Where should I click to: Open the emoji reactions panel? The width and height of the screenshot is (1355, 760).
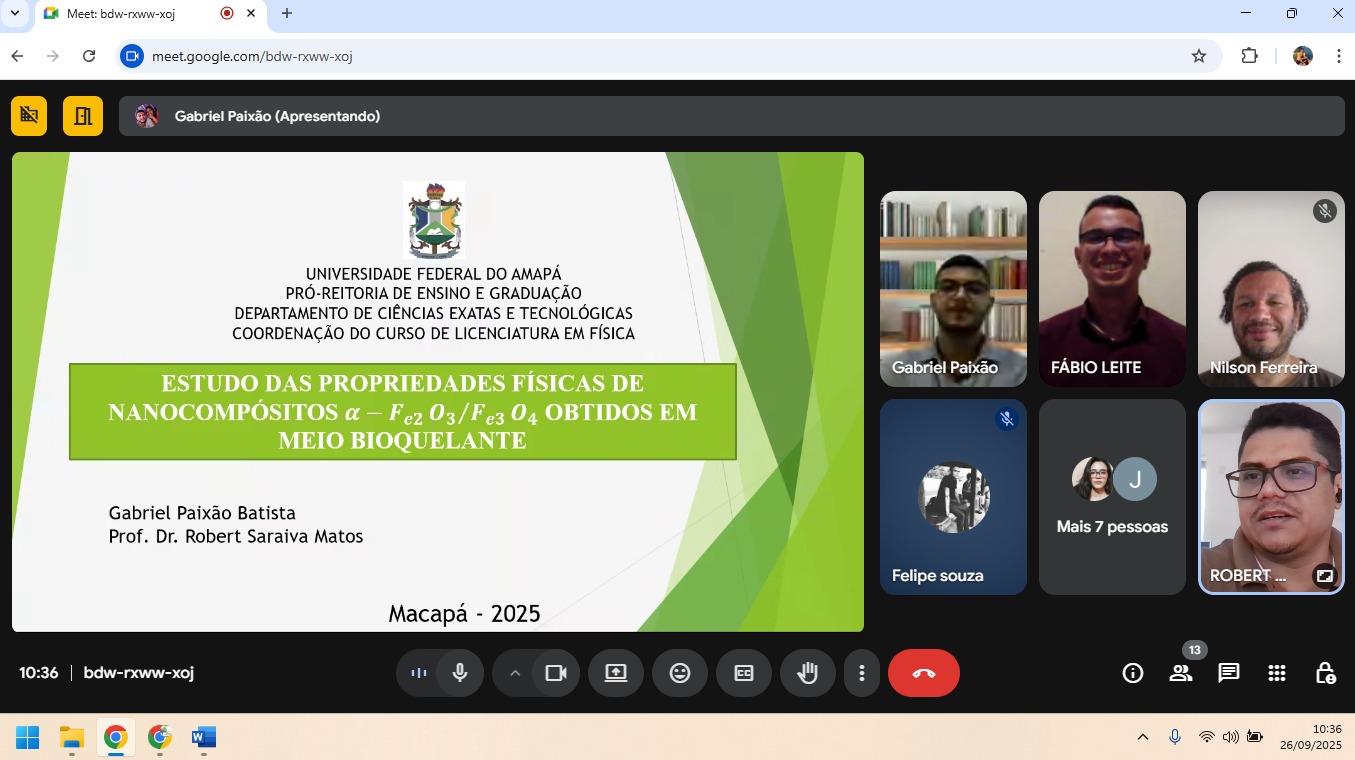point(680,673)
